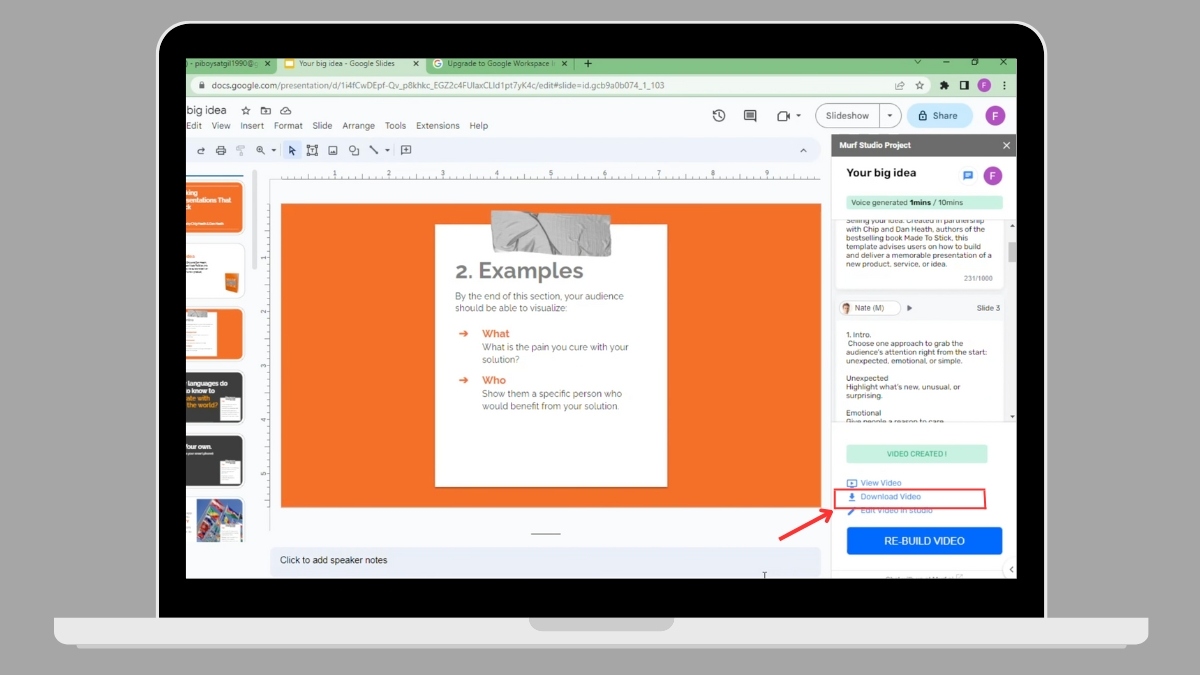Open the zoom level dropdown arrow
The width and height of the screenshot is (1200, 675).
(x=273, y=151)
